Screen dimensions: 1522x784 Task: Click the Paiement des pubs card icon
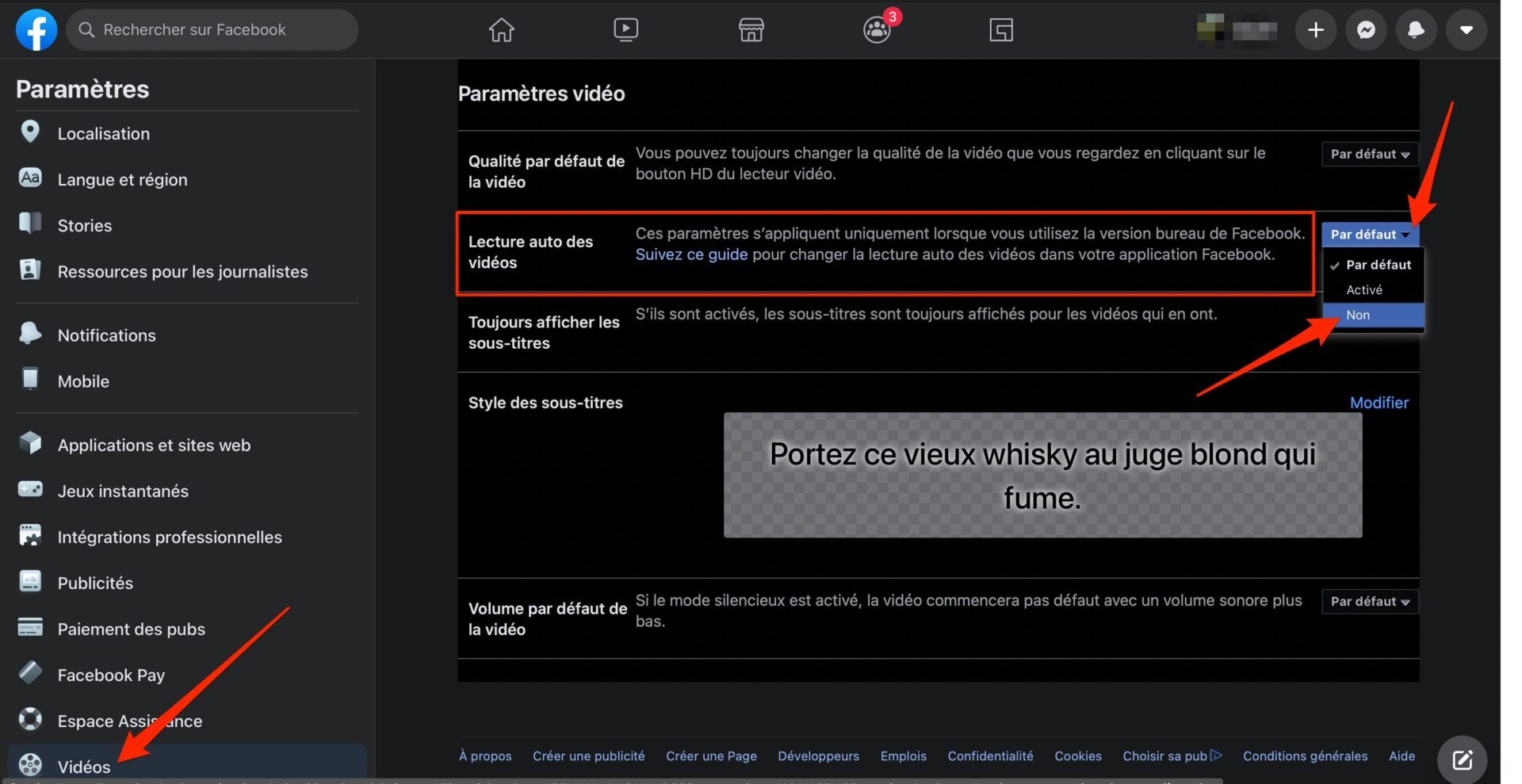(30, 628)
